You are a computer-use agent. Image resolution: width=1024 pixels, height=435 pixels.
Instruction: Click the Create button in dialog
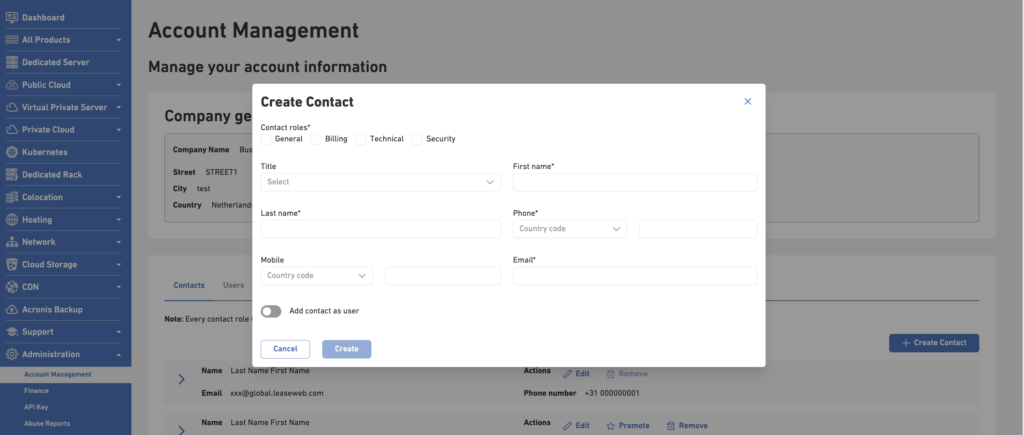(347, 349)
